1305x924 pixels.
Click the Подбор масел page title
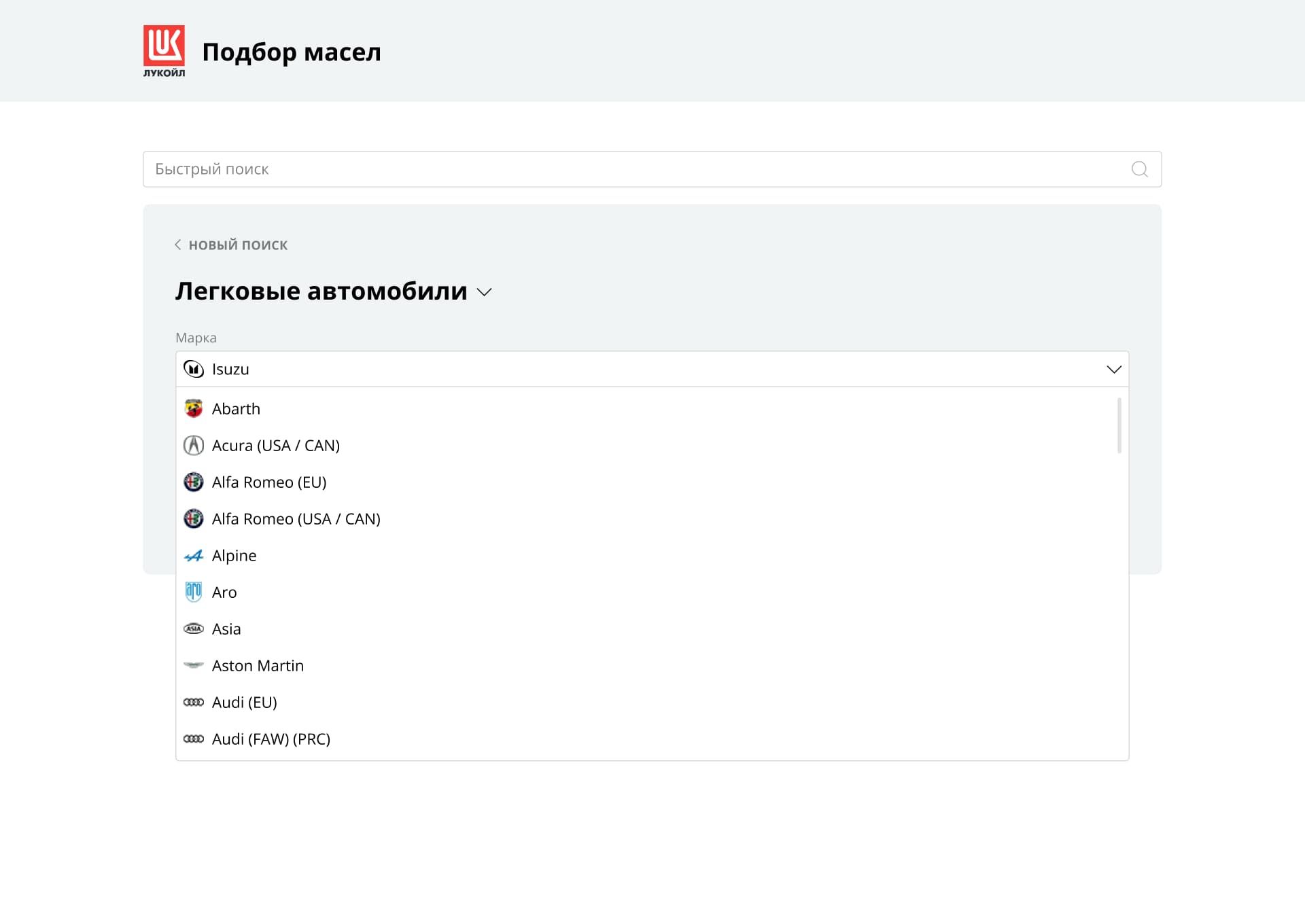[x=292, y=52]
